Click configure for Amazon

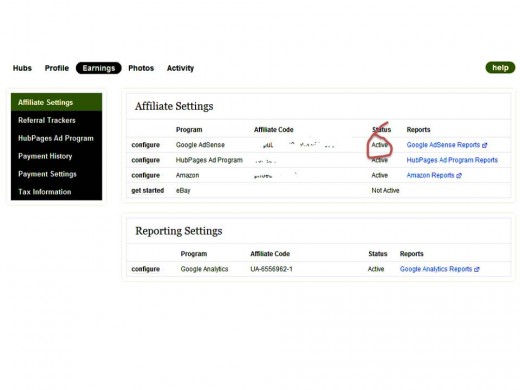point(146,175)
